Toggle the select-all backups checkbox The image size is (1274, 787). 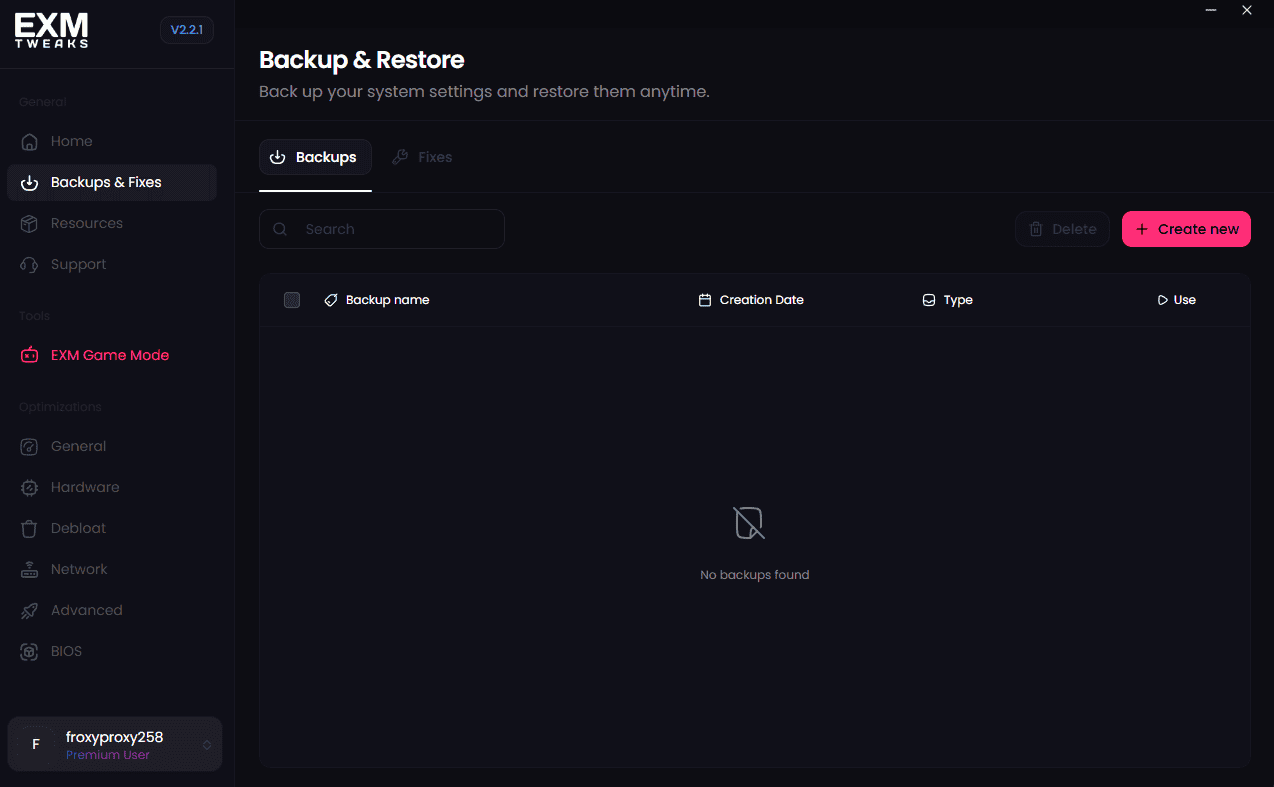(292, 300)
